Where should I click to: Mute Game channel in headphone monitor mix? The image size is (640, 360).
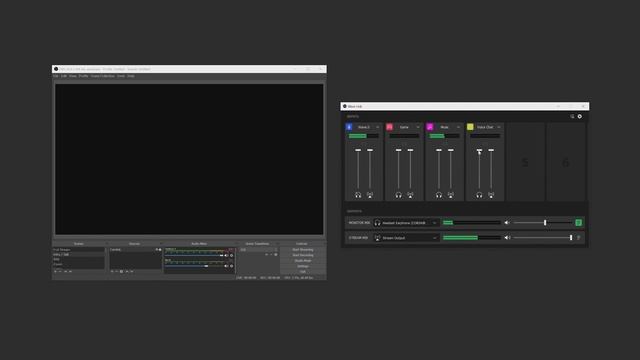(x=398, y=195)
